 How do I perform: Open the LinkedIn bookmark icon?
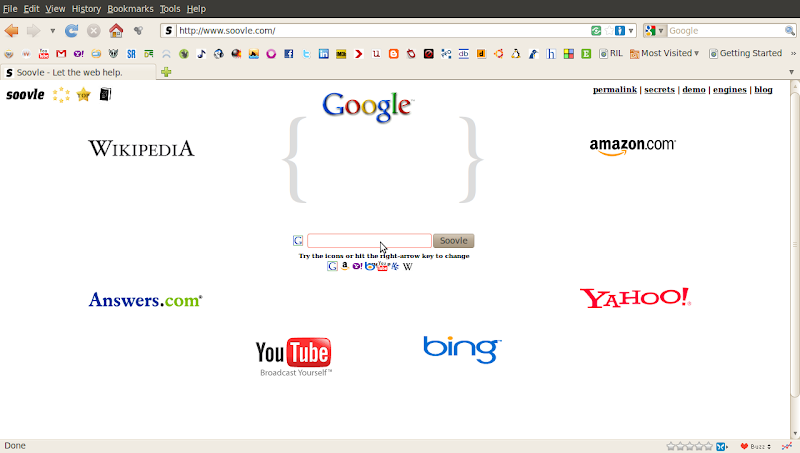click(323, 53)
